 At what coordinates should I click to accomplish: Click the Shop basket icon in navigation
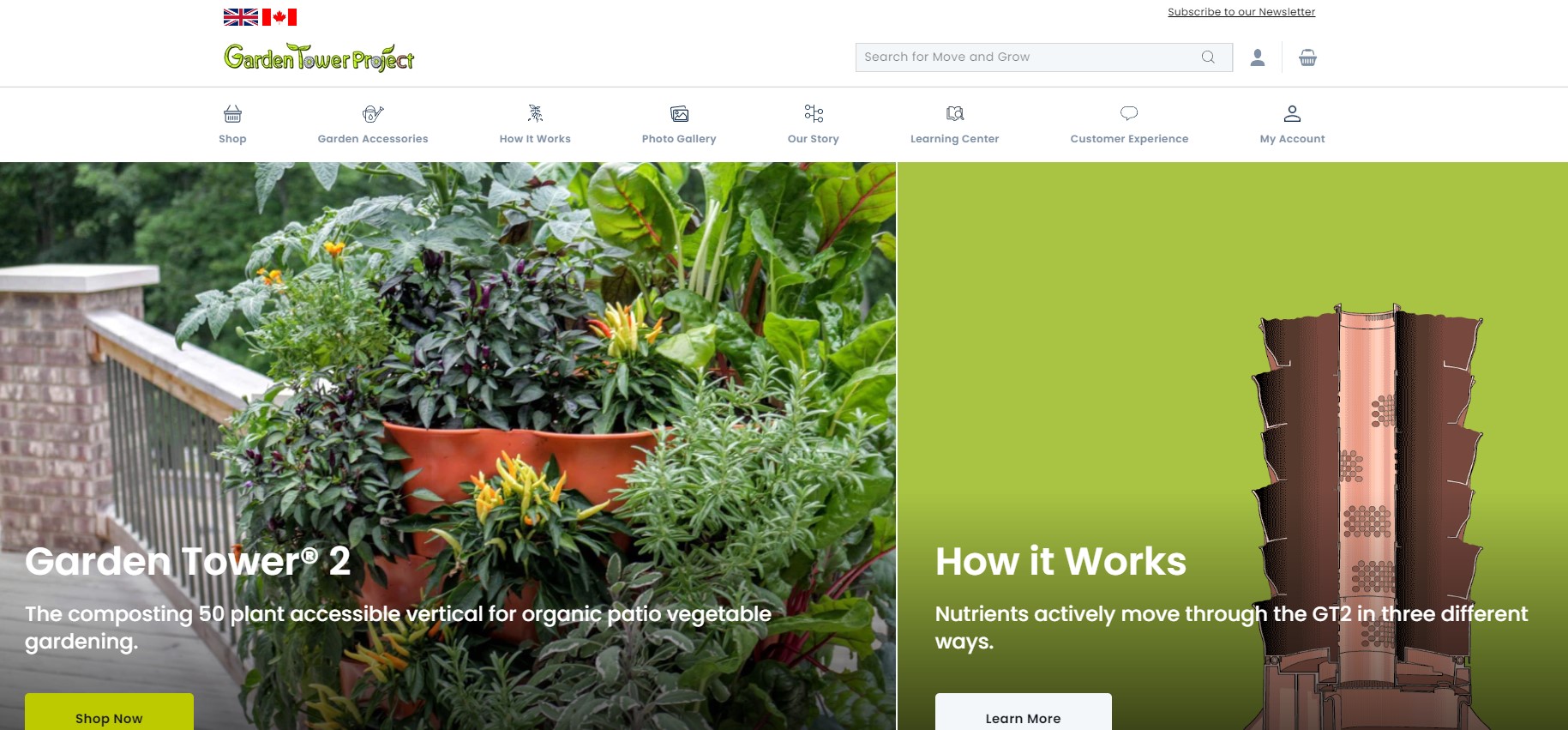point(232,113)
